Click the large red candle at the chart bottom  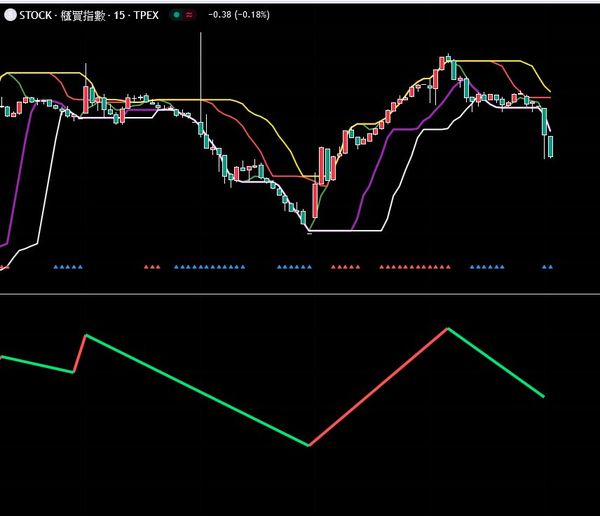316,200
